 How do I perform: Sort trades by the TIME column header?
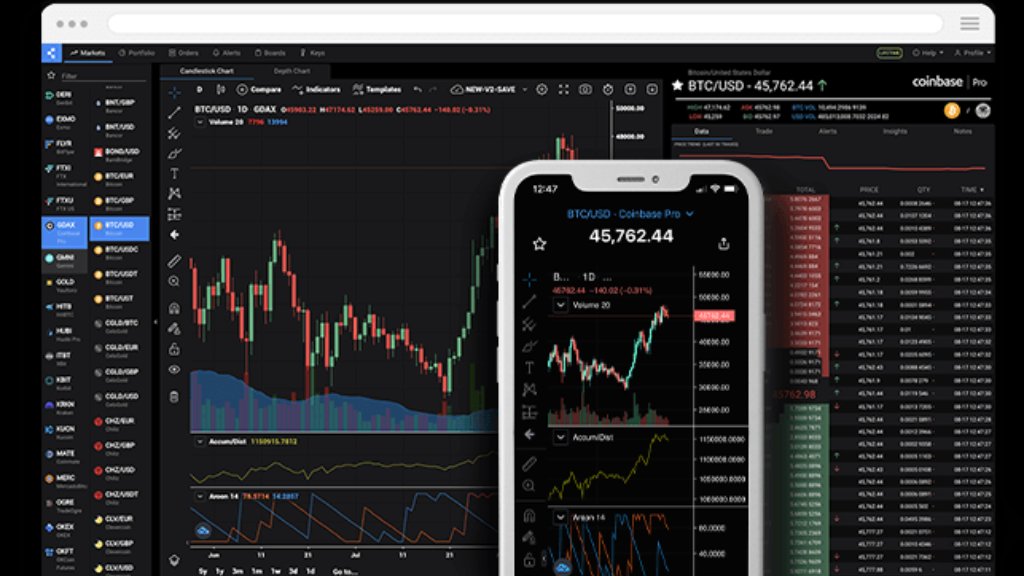972,189
